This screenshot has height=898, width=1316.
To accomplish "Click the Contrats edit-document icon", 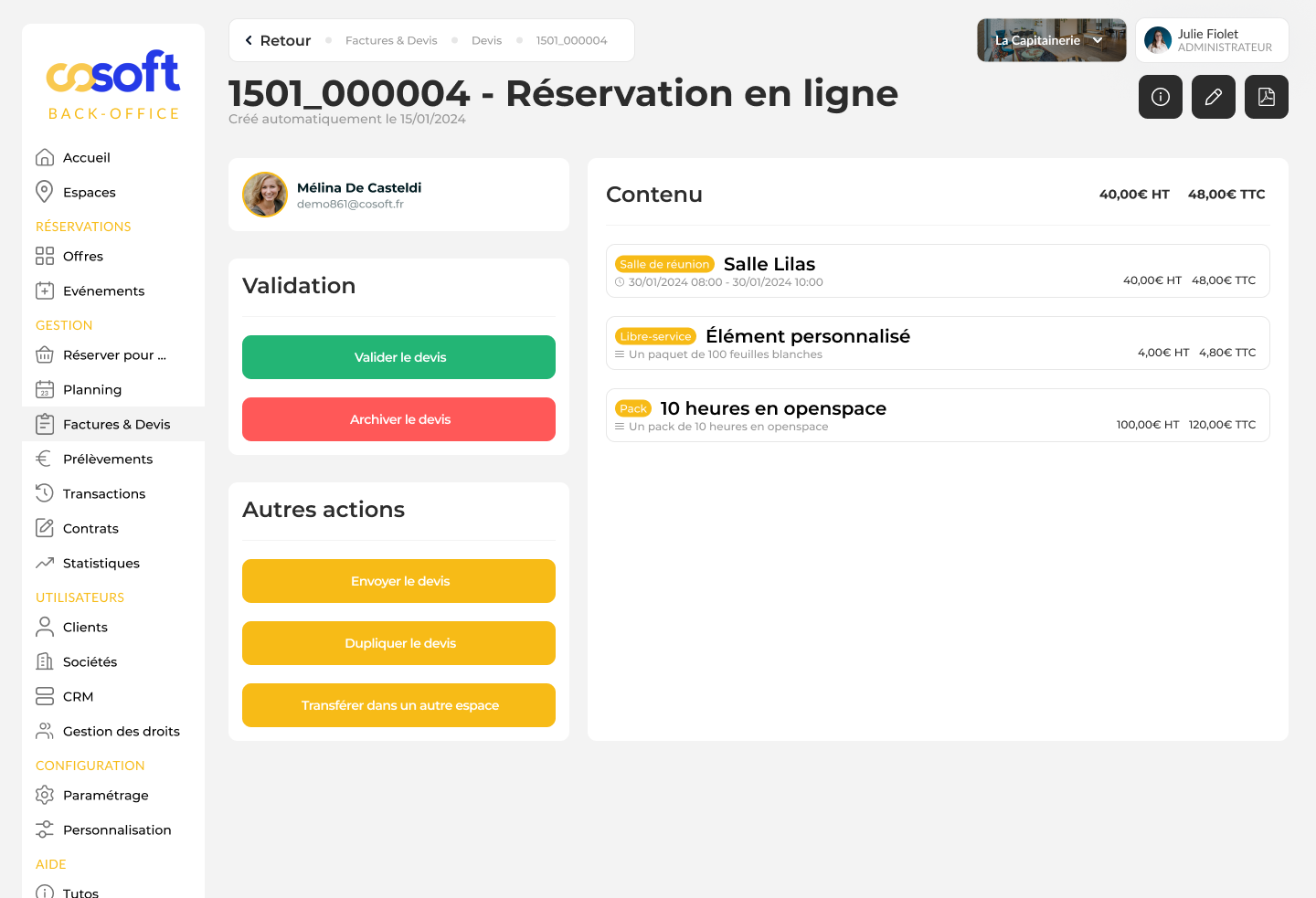I will (x=45, y=528).
